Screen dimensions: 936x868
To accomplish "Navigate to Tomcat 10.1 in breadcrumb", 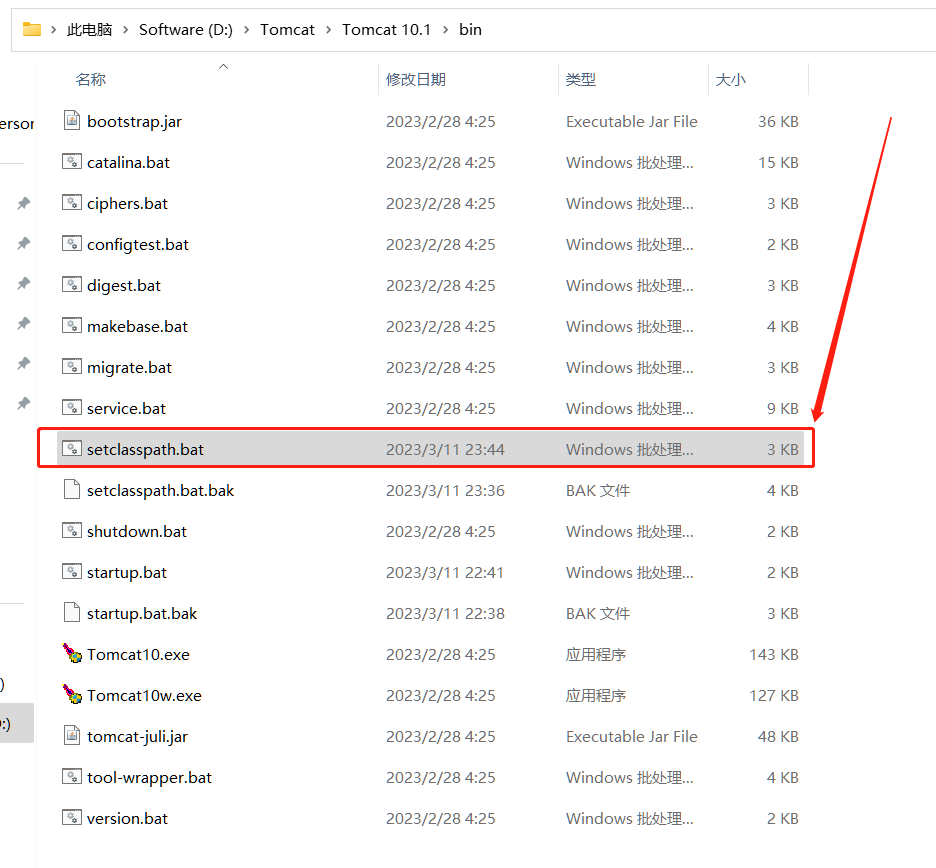I will coord(386,30).
